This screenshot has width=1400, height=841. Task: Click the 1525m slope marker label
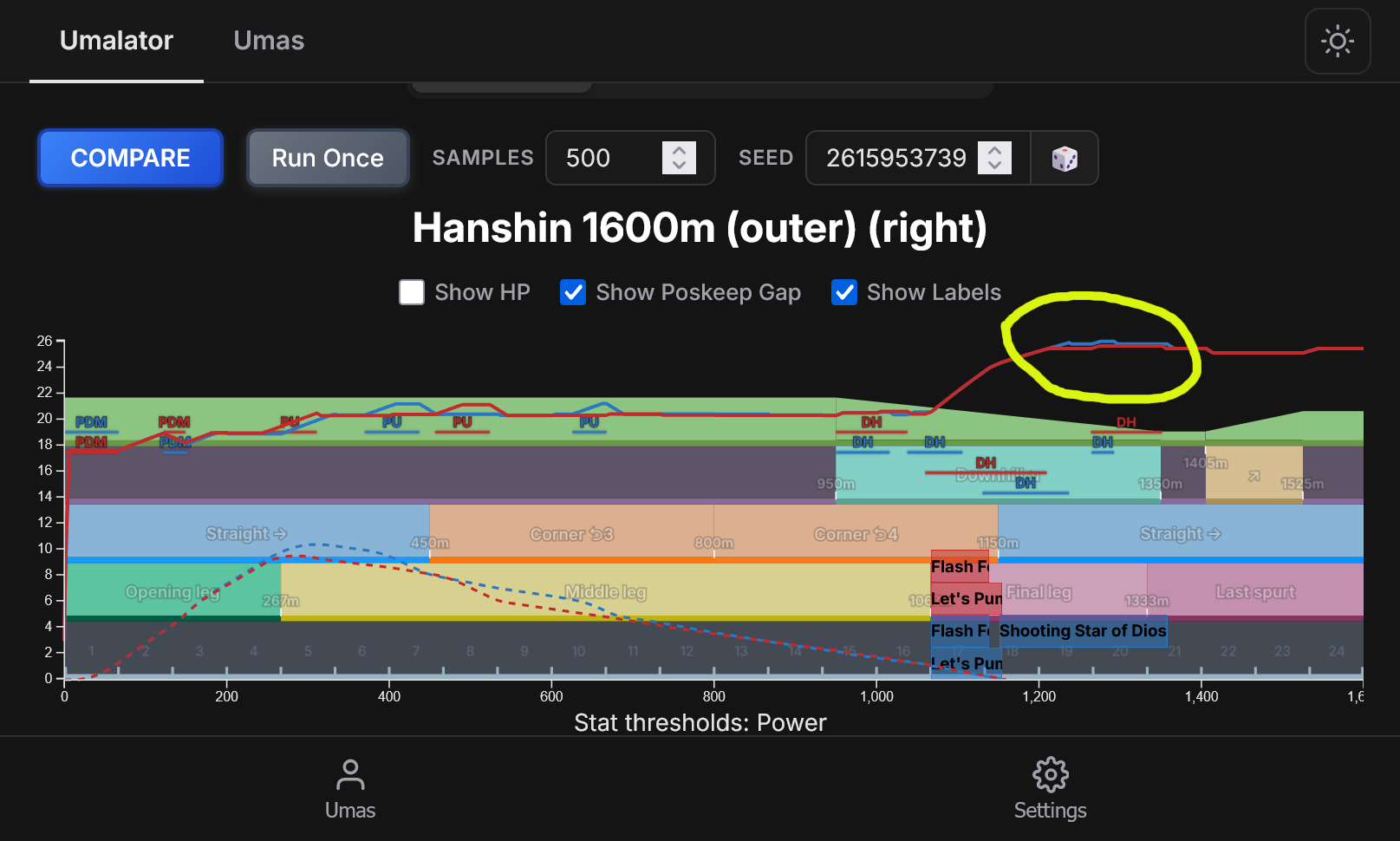1302,484
